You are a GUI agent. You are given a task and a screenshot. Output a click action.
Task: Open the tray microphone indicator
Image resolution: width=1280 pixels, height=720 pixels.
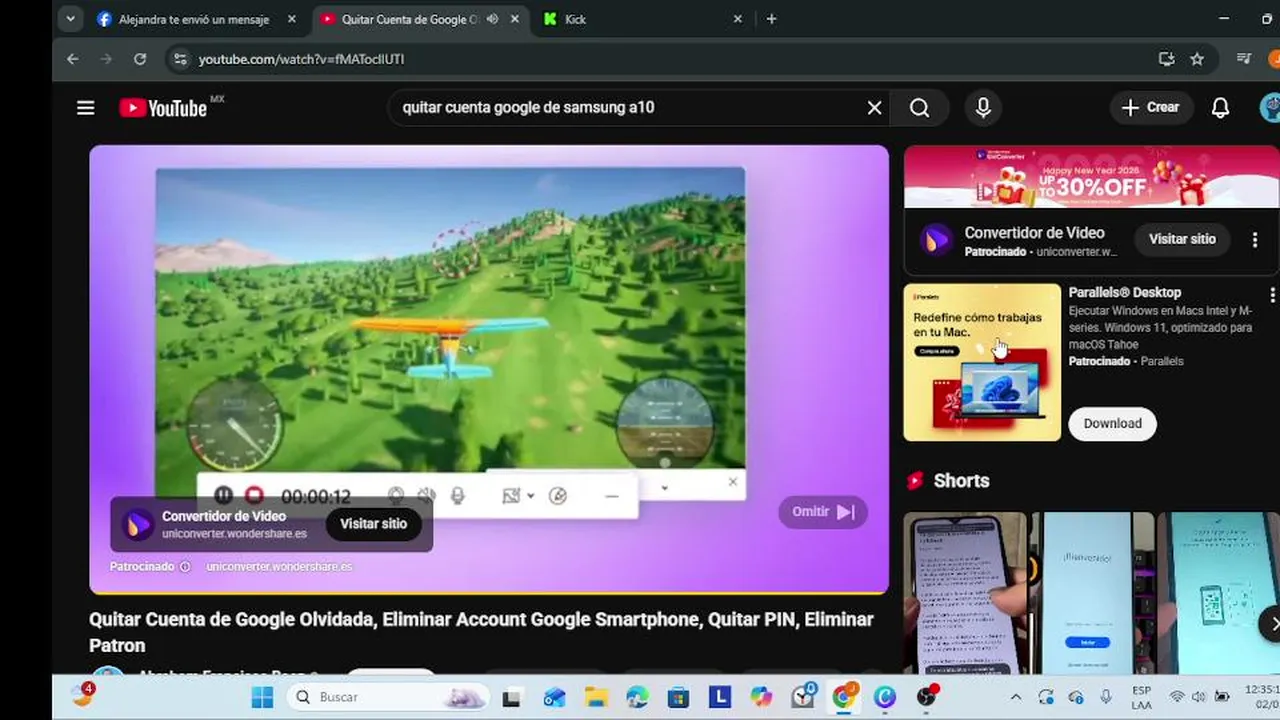click(1106, 697)
